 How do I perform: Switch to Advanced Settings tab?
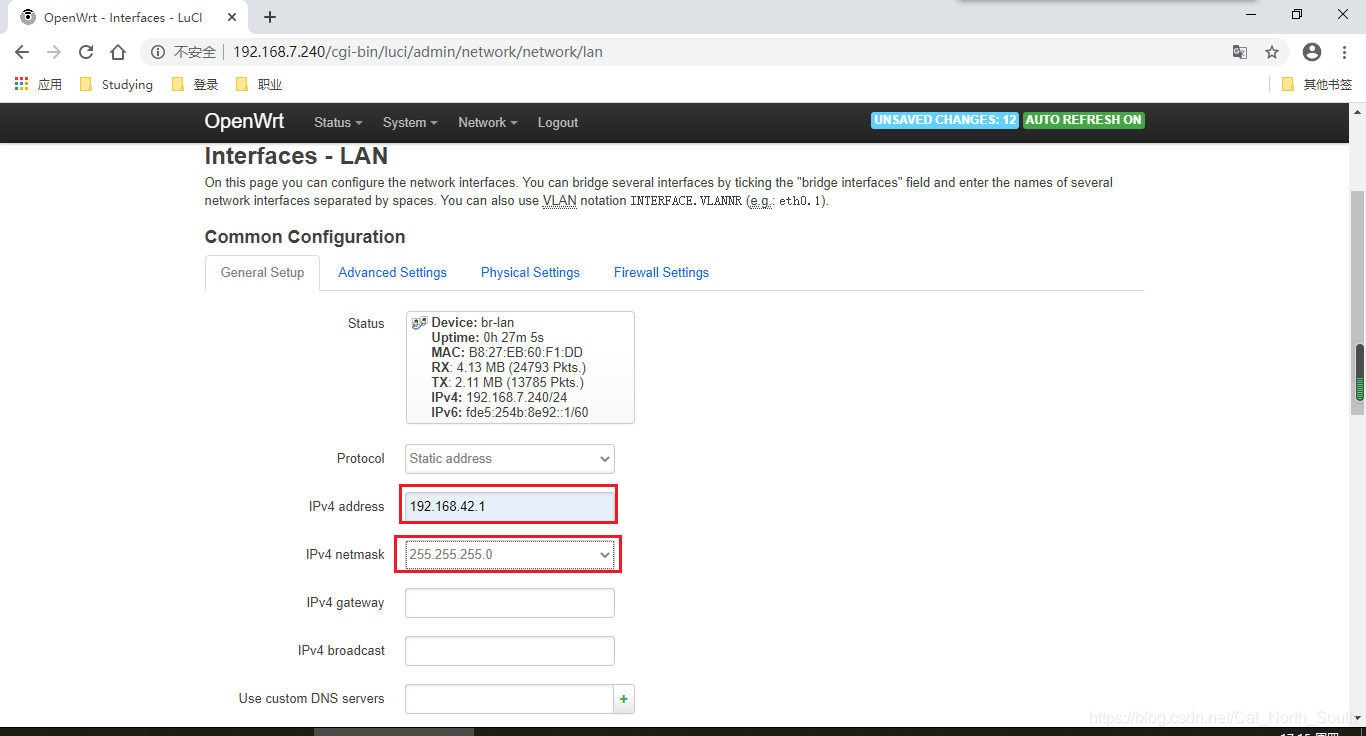tap(392, 272)
